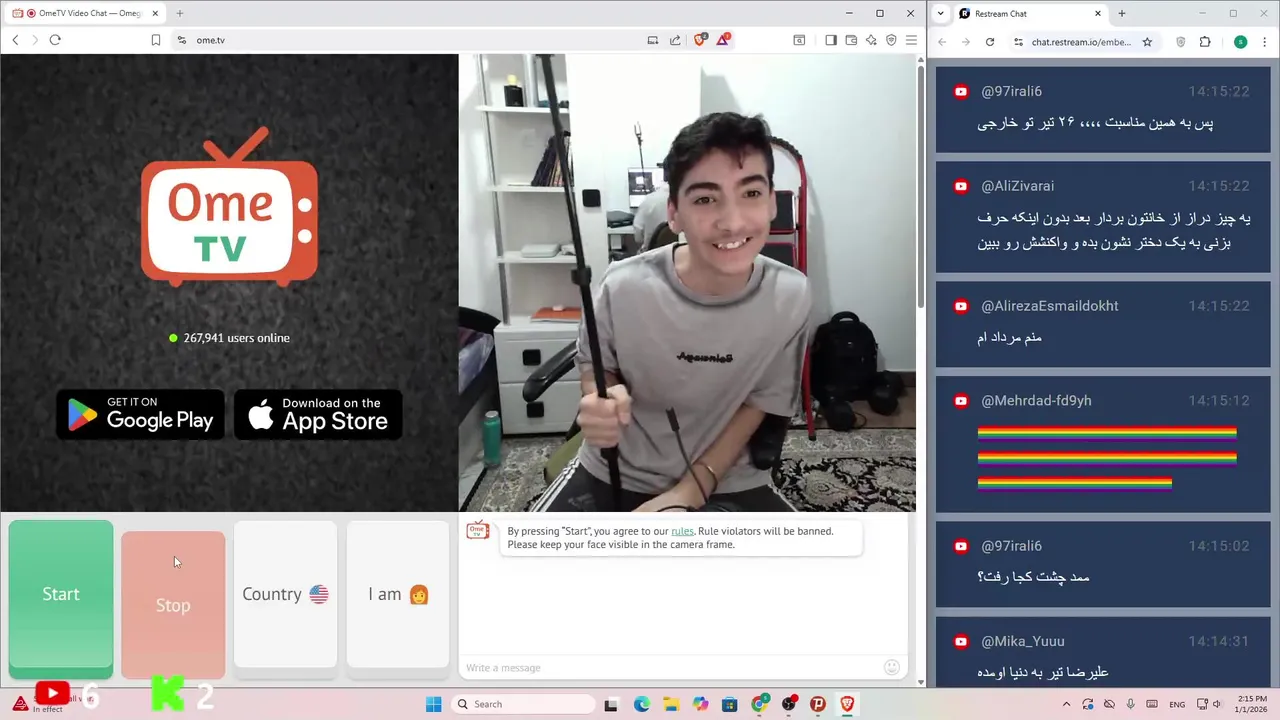Reload the Restream Chat page
The width and height of the screenshot is (1280, 720).
coord(990,42)
